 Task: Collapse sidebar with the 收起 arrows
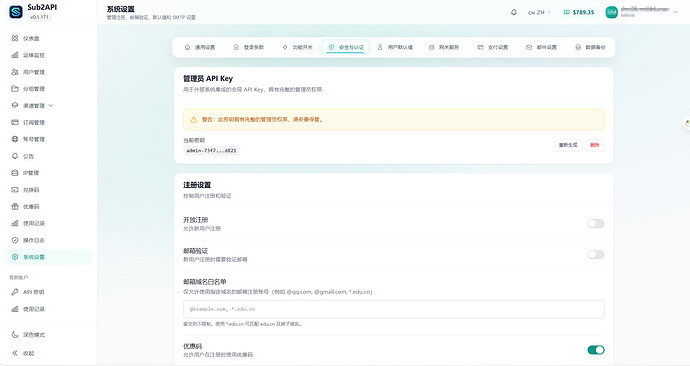coord(15,353)
